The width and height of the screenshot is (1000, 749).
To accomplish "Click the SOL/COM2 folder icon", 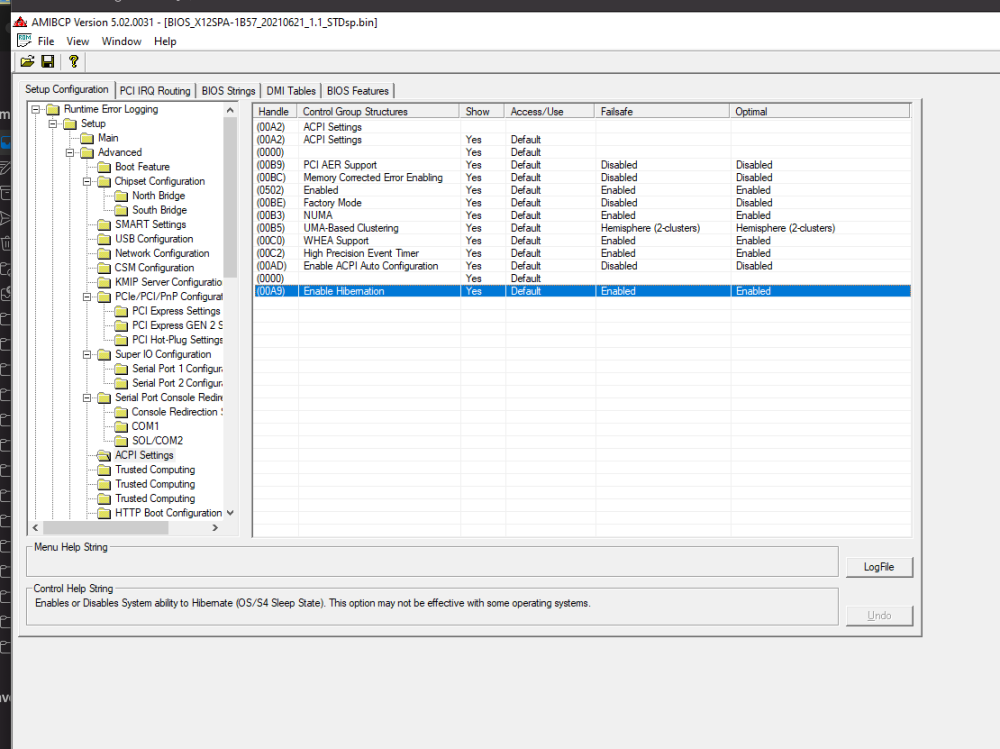I will coord(121,441).
